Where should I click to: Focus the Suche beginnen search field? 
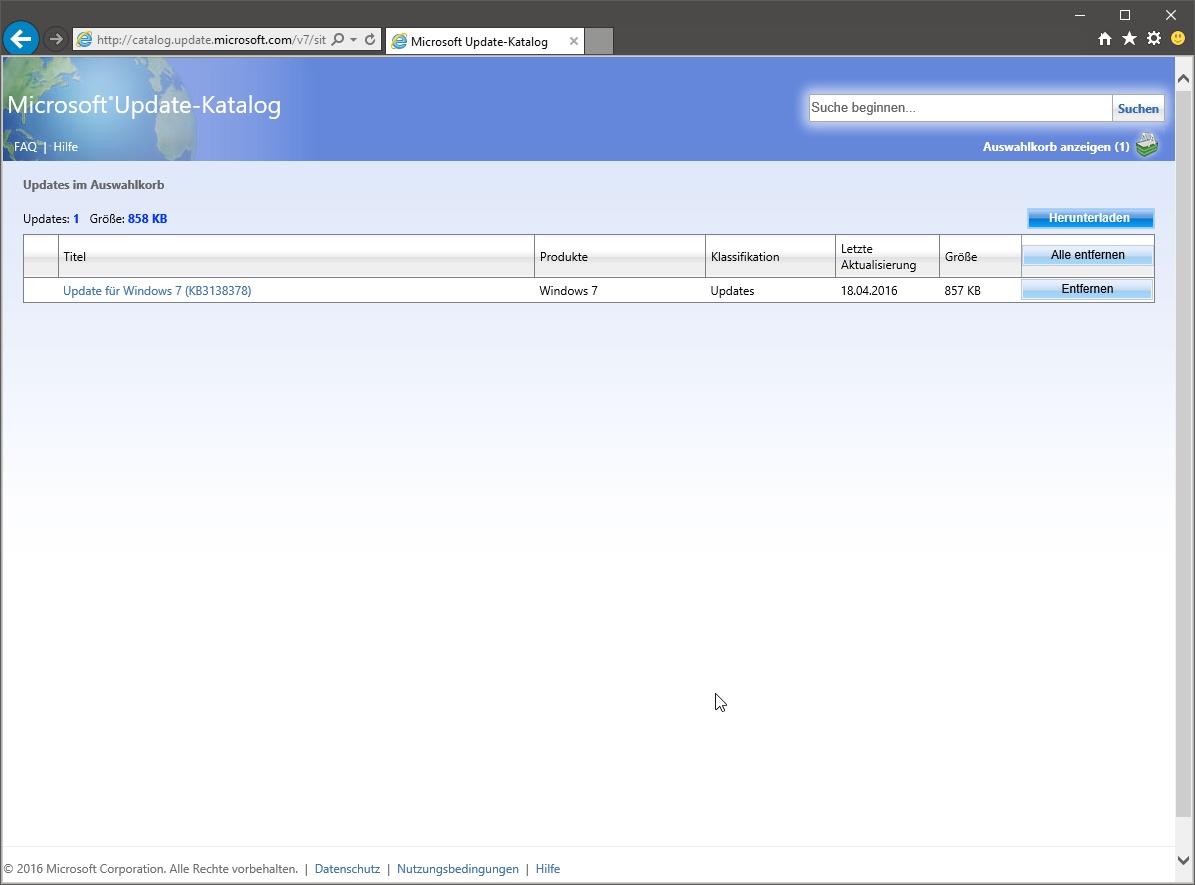[960, 107]
